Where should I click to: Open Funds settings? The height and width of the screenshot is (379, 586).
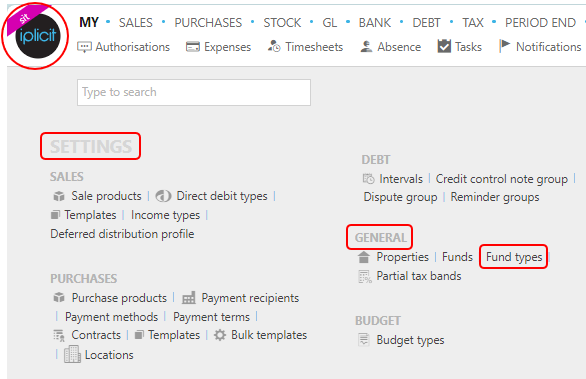[457, 257]
